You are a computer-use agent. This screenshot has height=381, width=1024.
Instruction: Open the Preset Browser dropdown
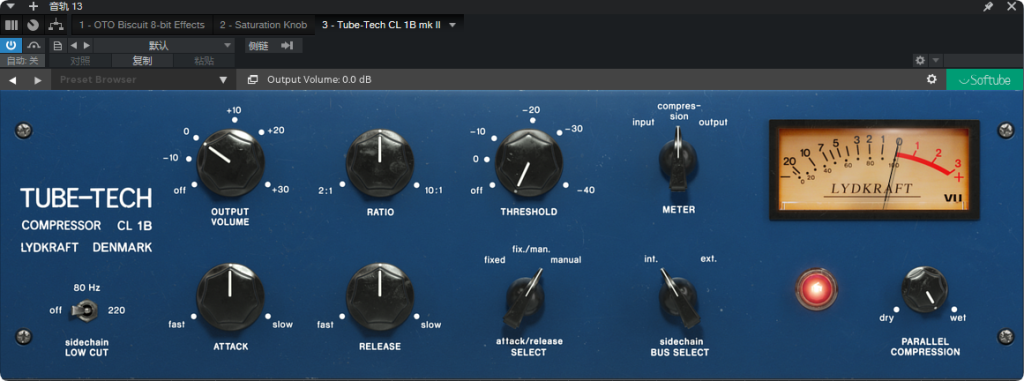pos(223,80)
